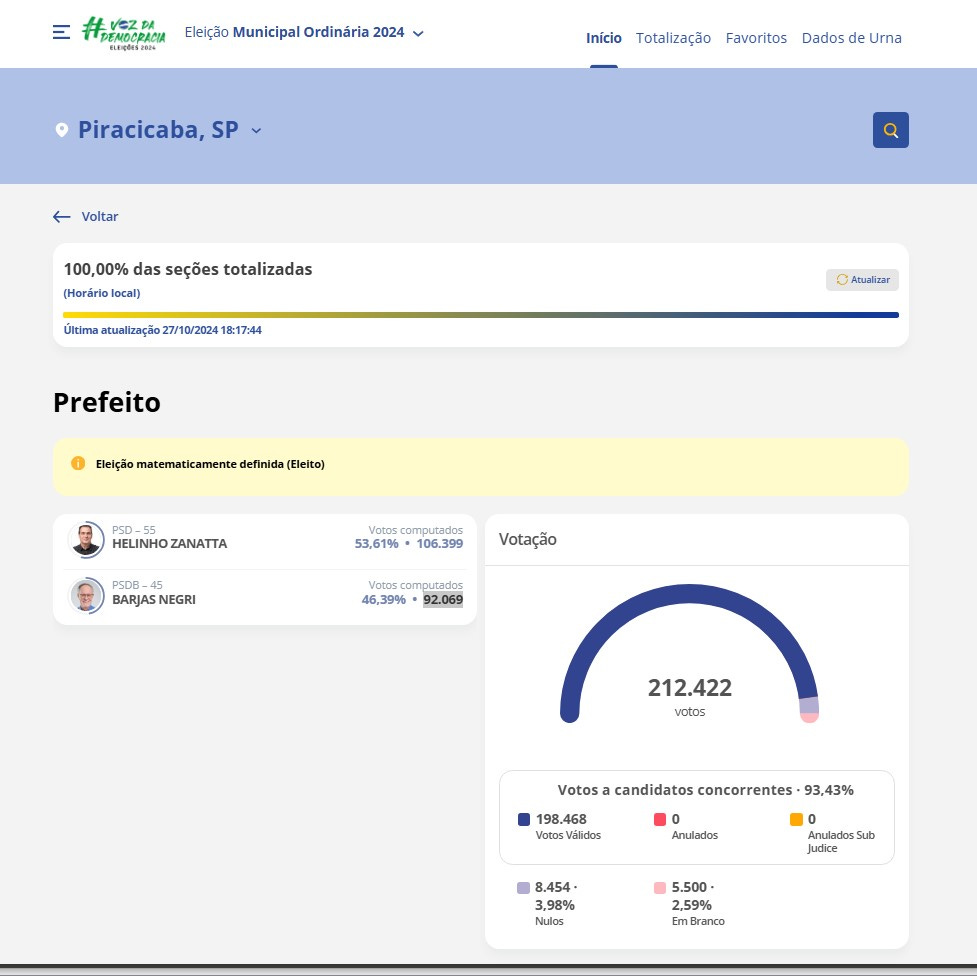Switch to the Totalização tab
Screen dimensions: 977x976
pyautogui.click(x=673, y=38)
